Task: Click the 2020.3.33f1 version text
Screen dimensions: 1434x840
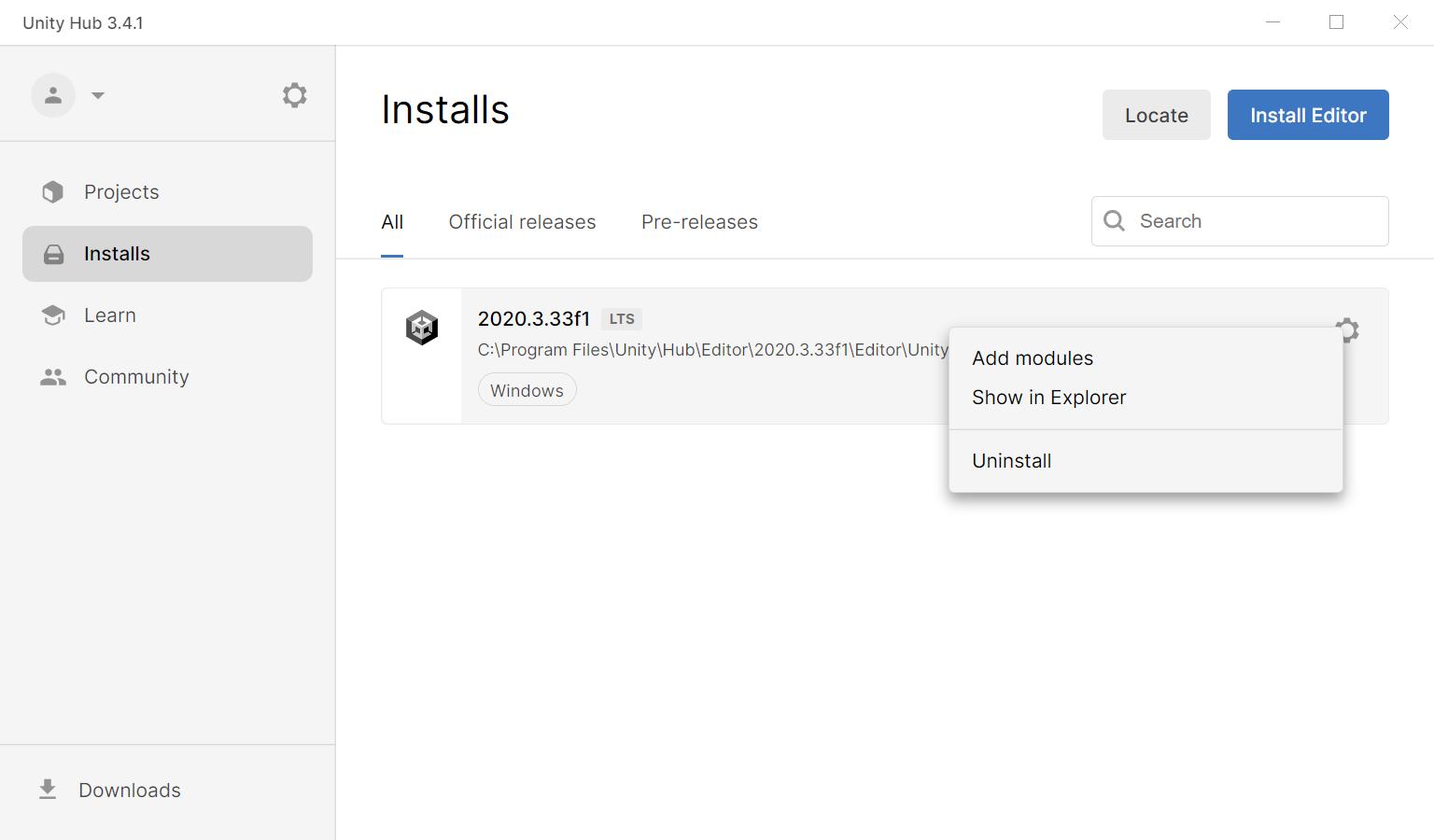Action: 534,319
